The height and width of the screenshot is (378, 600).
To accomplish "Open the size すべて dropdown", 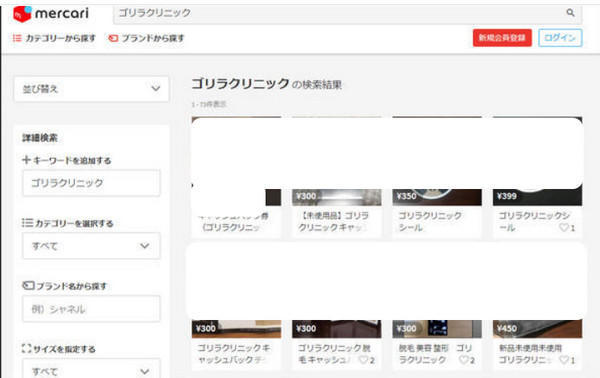I will (x=91, y=370).
